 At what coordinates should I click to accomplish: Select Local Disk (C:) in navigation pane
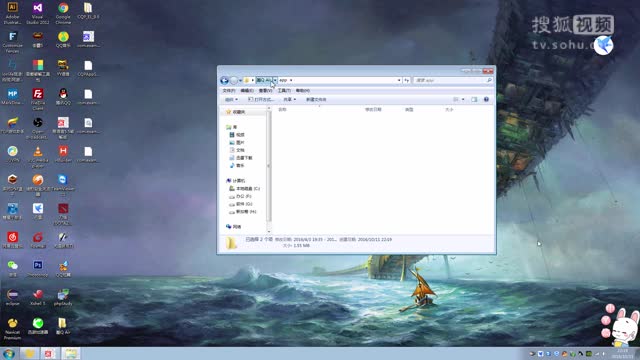(244, 189)
